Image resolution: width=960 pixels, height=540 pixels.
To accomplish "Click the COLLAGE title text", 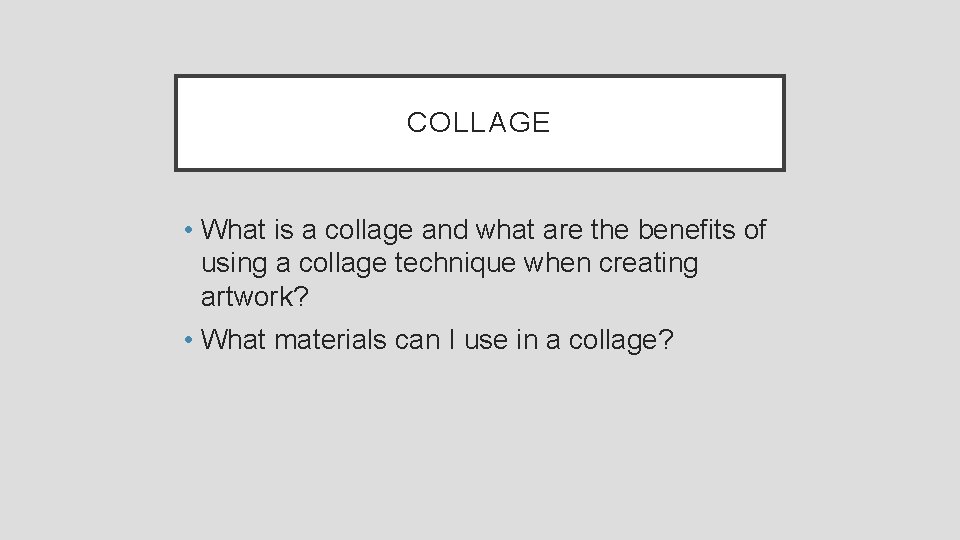I will tap(479, 123).
